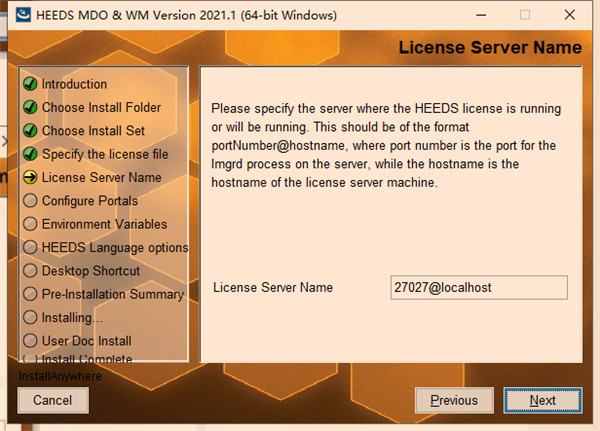Image resolution: width=600 pixels, height=431 pixels.
Task: Click the green checkmark beside Choose Install Set
Action: (30, 131)
